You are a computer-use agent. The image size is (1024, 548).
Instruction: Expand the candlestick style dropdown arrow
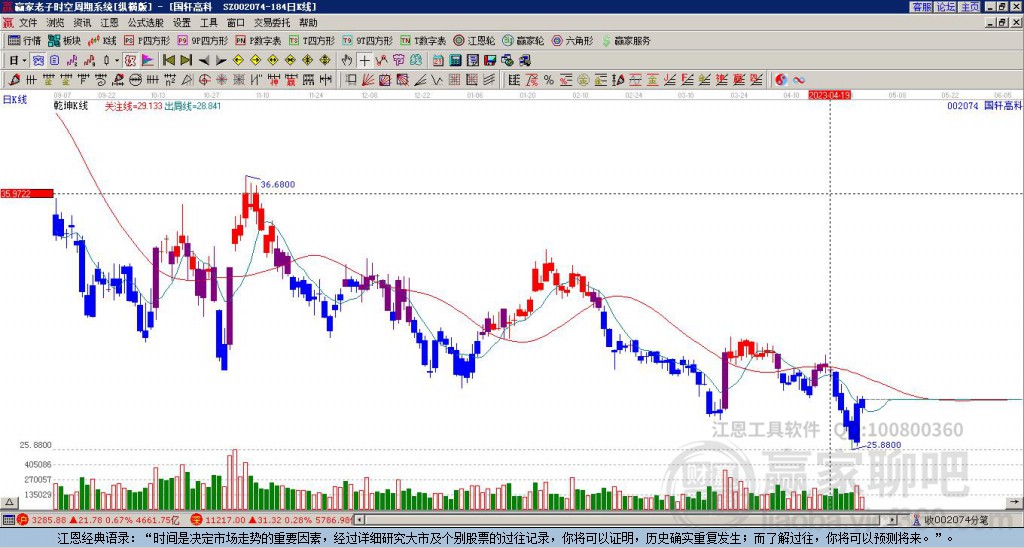(117, 61)
